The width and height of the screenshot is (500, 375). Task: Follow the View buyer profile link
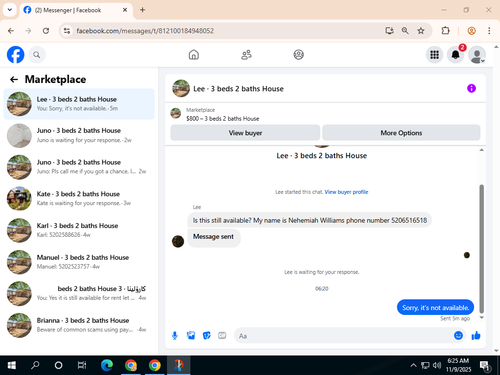(x=346, y=192)
